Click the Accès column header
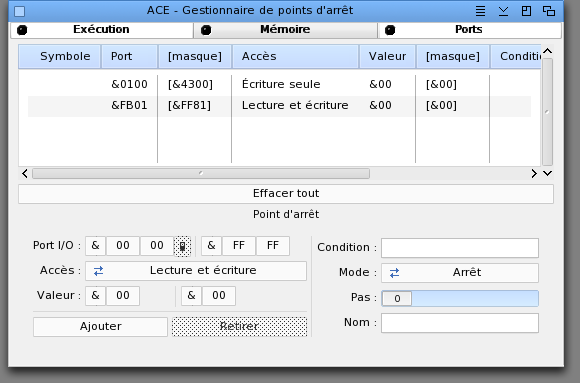Viewport: 580px width, 383px height. point(295,56)
